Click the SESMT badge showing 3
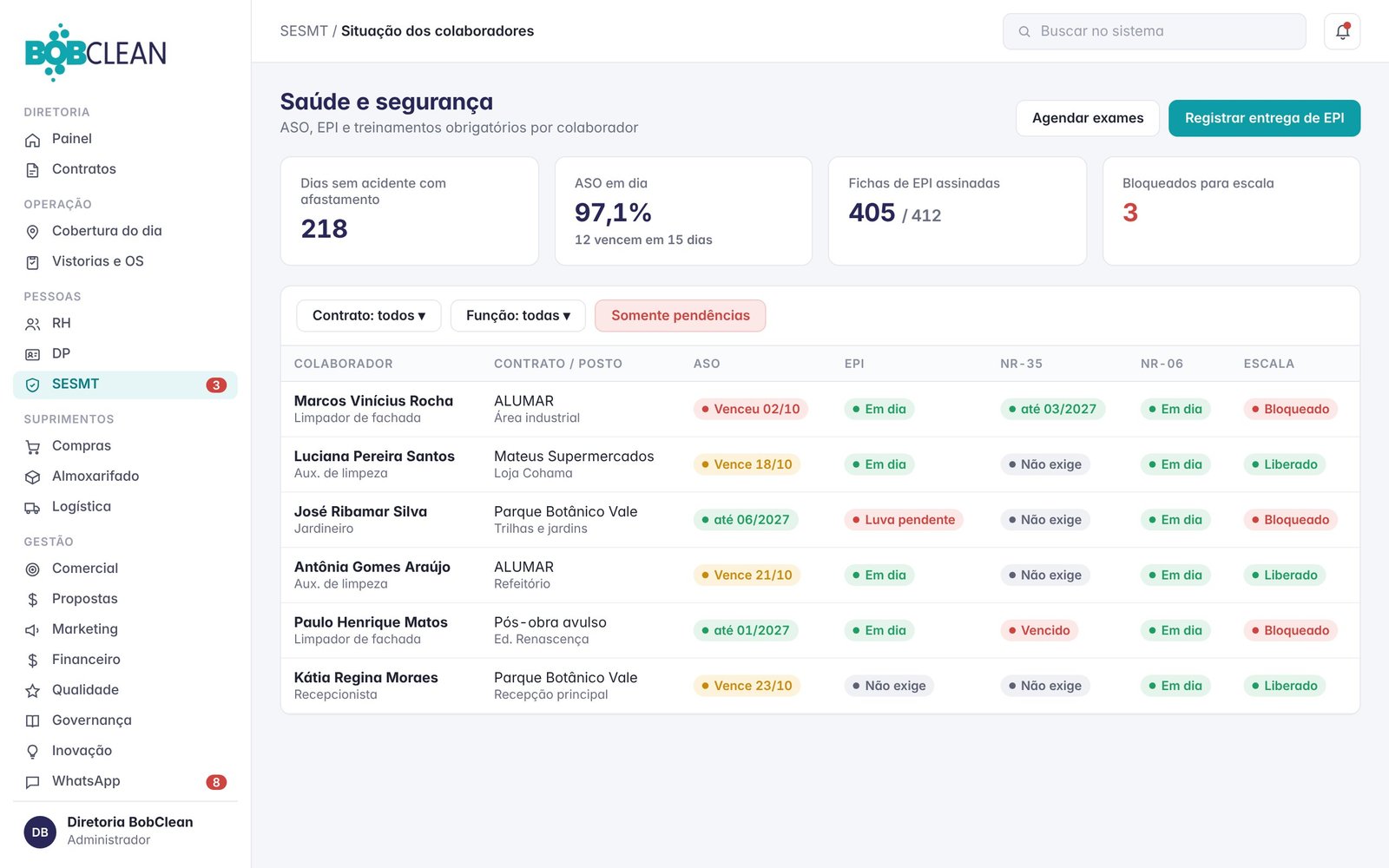 216,385
